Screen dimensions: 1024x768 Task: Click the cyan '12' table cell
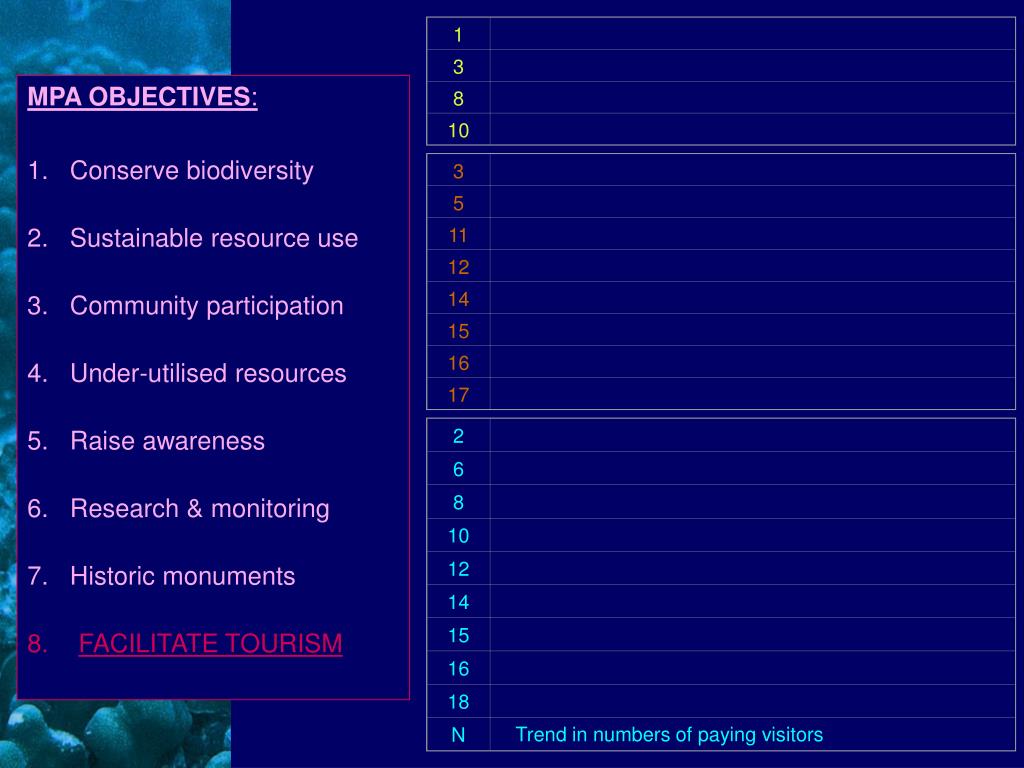pos(458,569)
